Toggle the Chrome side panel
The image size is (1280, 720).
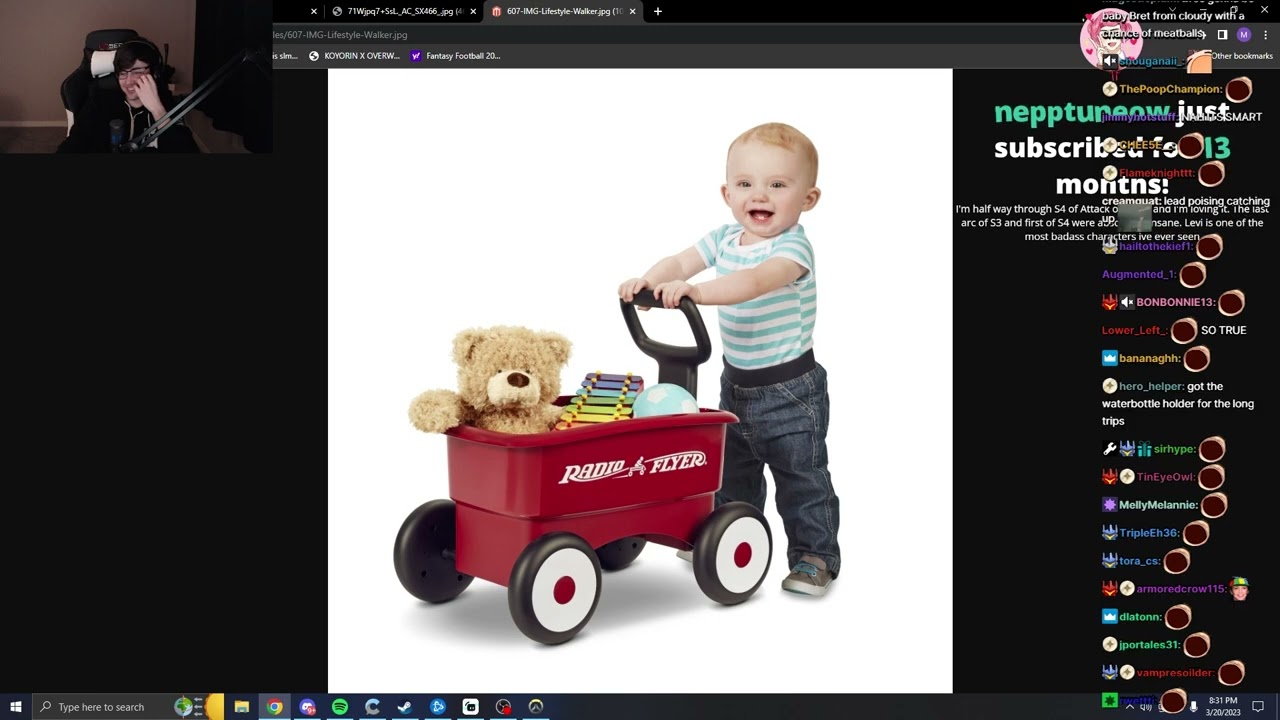tap(1222, 35)
